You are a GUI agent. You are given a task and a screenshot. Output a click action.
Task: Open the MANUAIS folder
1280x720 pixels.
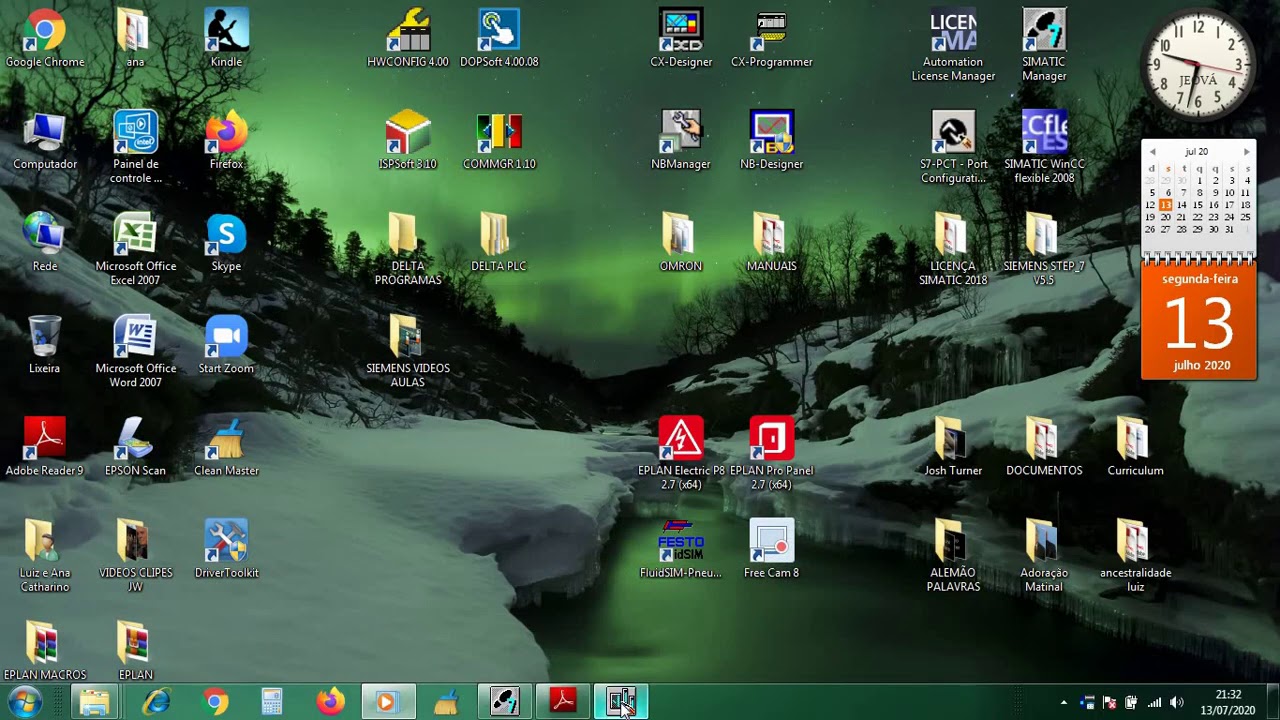(x=772, y=242)
